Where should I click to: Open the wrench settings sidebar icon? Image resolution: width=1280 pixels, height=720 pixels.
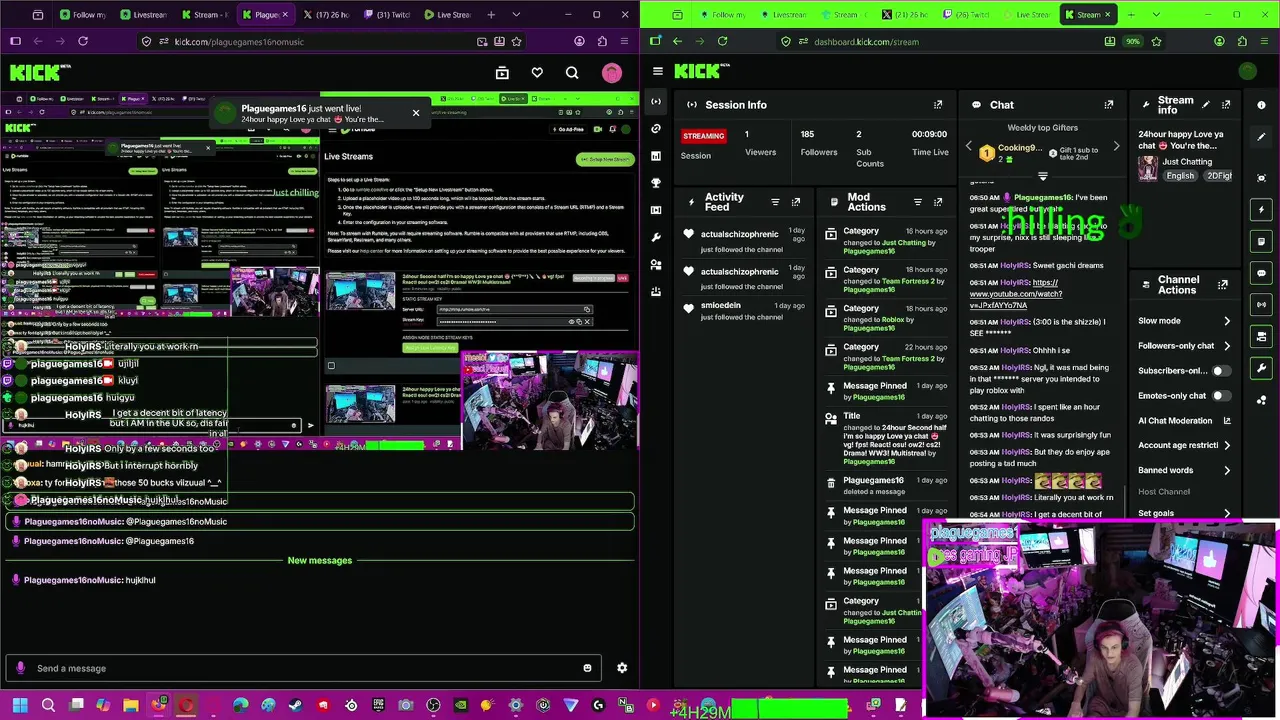656,237
